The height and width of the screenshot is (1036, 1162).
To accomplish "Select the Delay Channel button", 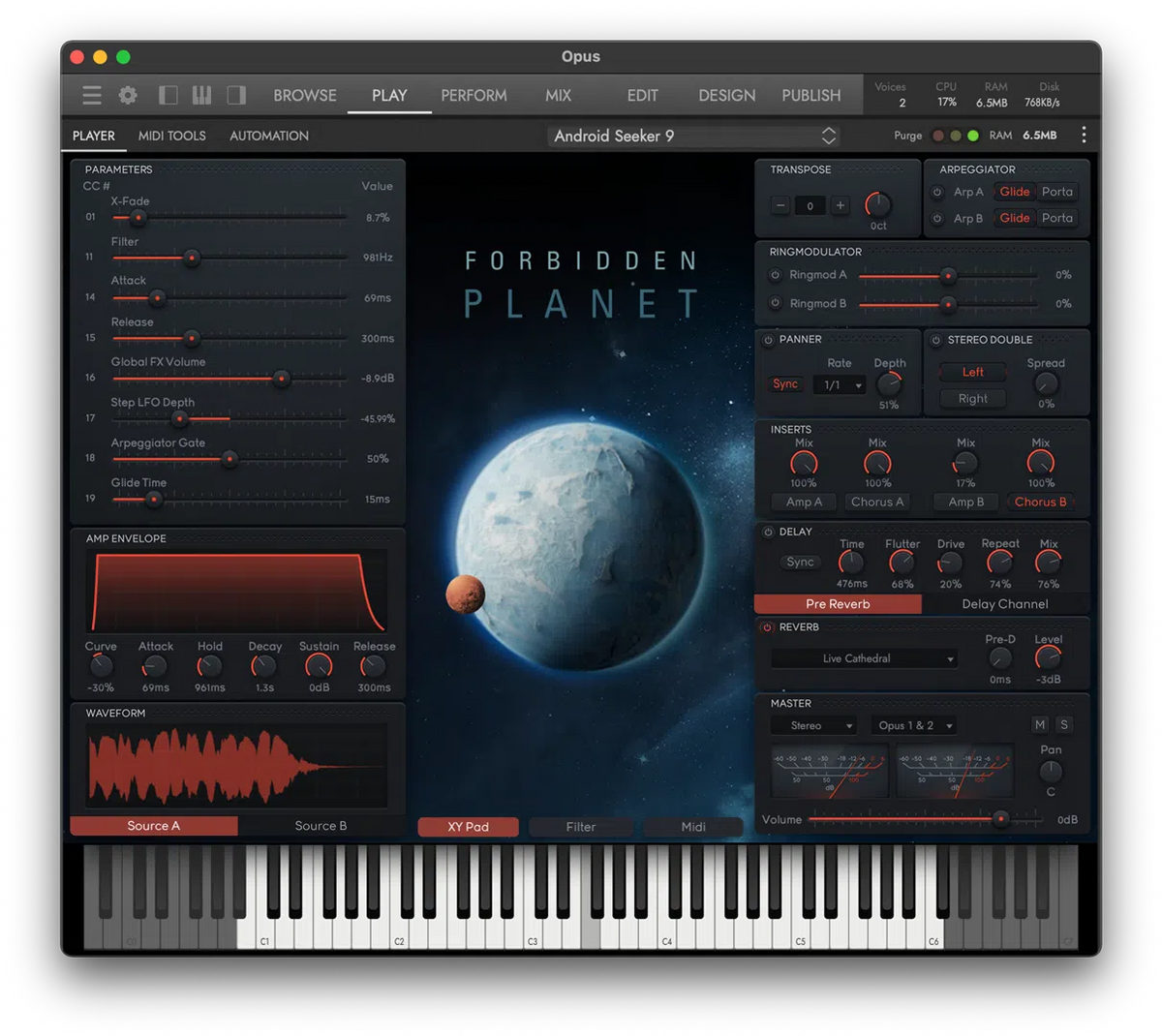I will click(x=1005, y=603).
